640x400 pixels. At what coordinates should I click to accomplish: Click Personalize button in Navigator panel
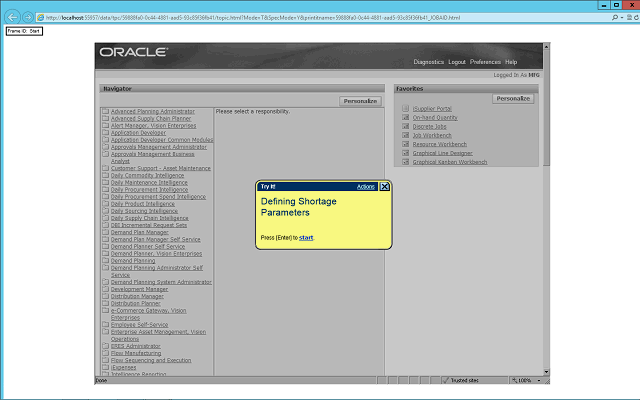tap(360, 101)
